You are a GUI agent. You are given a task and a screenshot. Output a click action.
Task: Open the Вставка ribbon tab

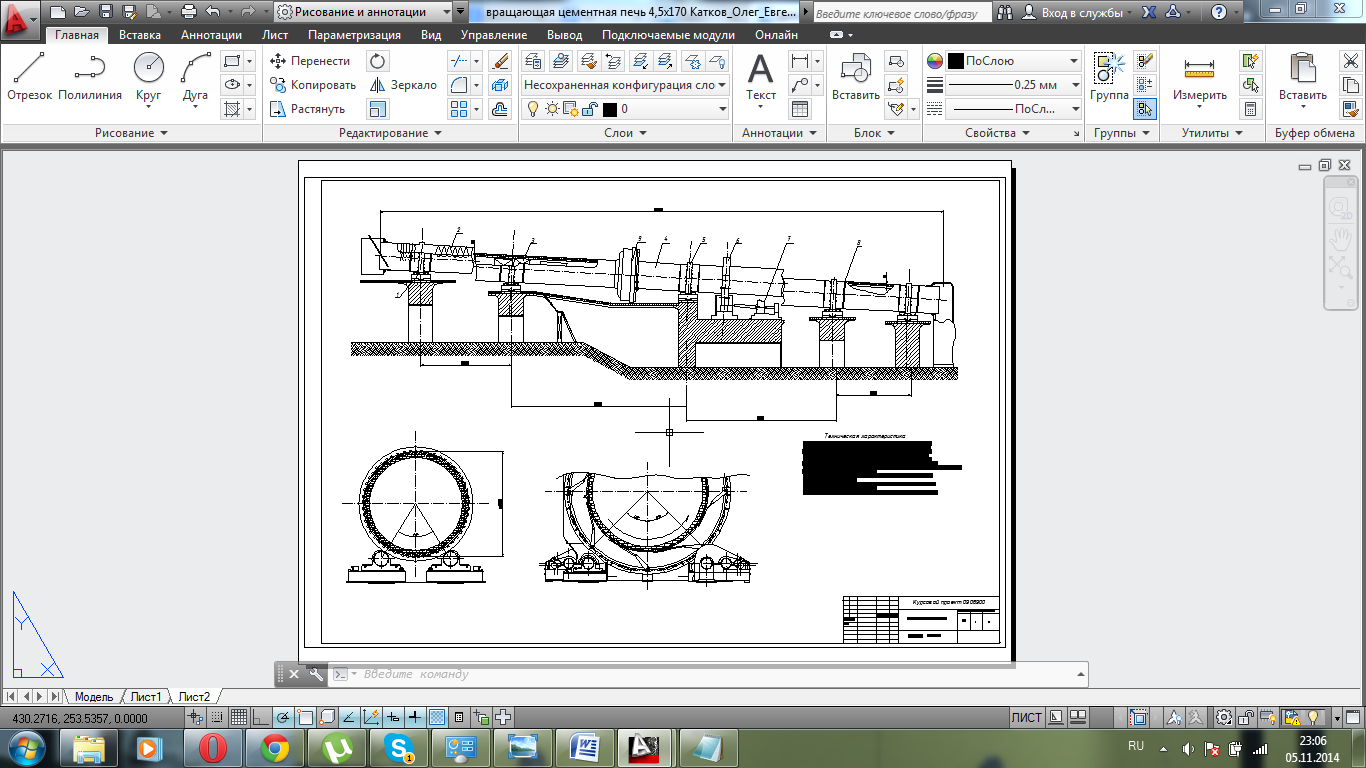[140, 35]
